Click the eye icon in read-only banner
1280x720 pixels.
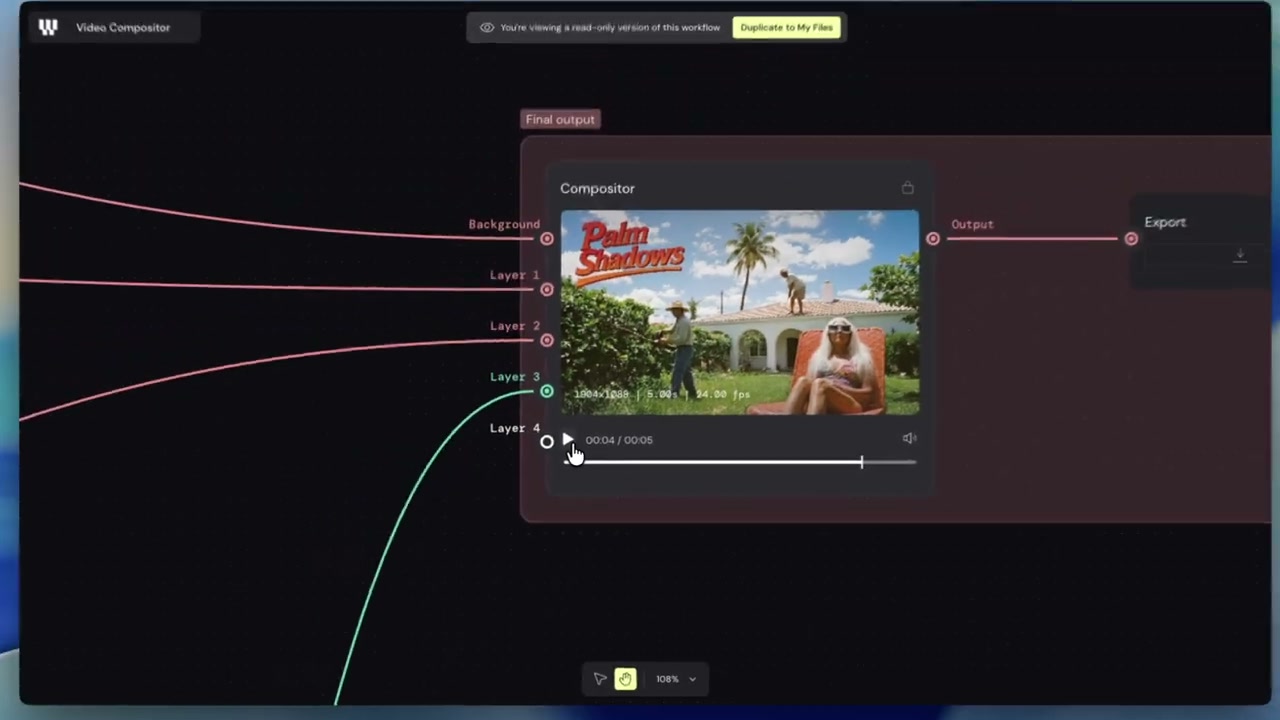click(487, 27)
